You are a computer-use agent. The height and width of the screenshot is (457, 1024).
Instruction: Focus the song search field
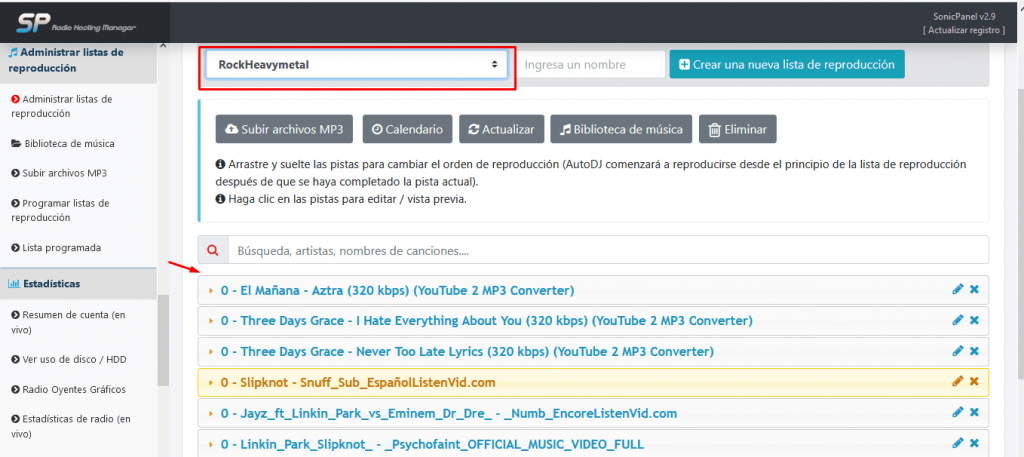click(x=608, y=250)
